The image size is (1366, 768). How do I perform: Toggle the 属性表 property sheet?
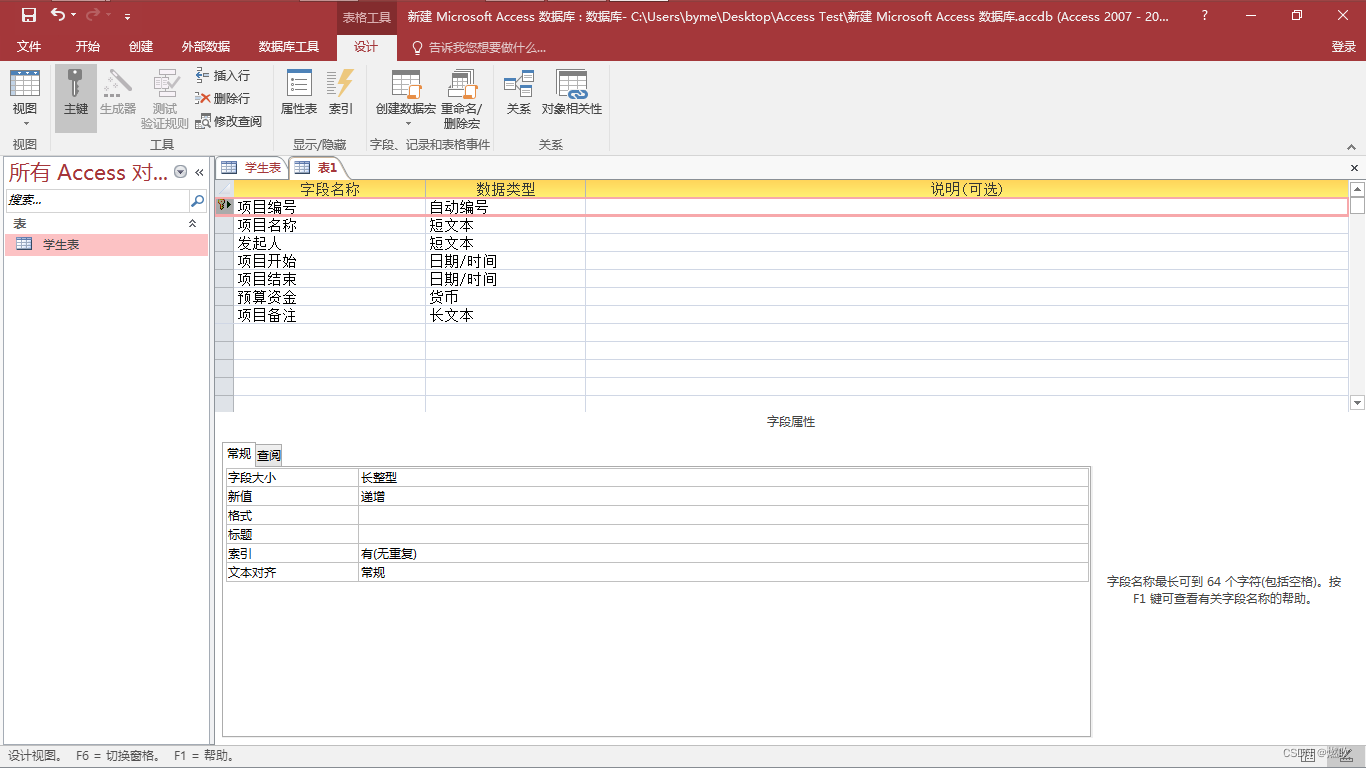tap(299, 92)
